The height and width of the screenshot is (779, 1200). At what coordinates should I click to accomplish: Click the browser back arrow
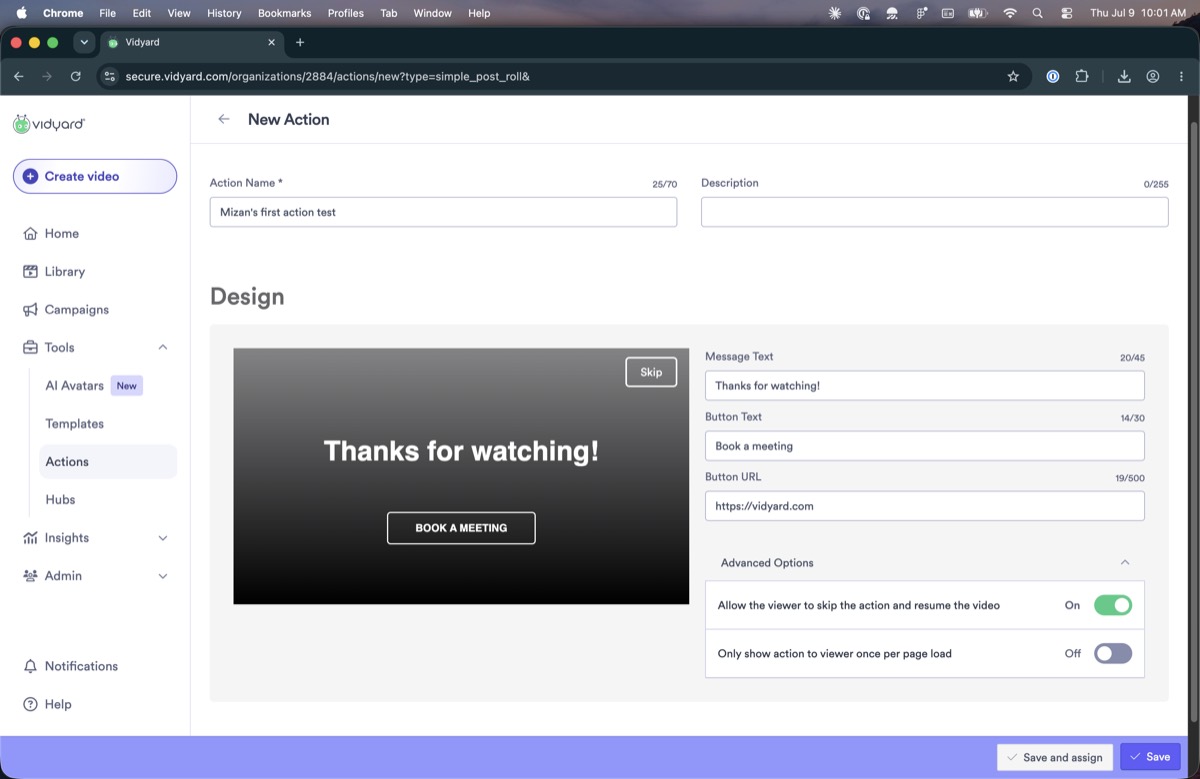pos(18,76)
